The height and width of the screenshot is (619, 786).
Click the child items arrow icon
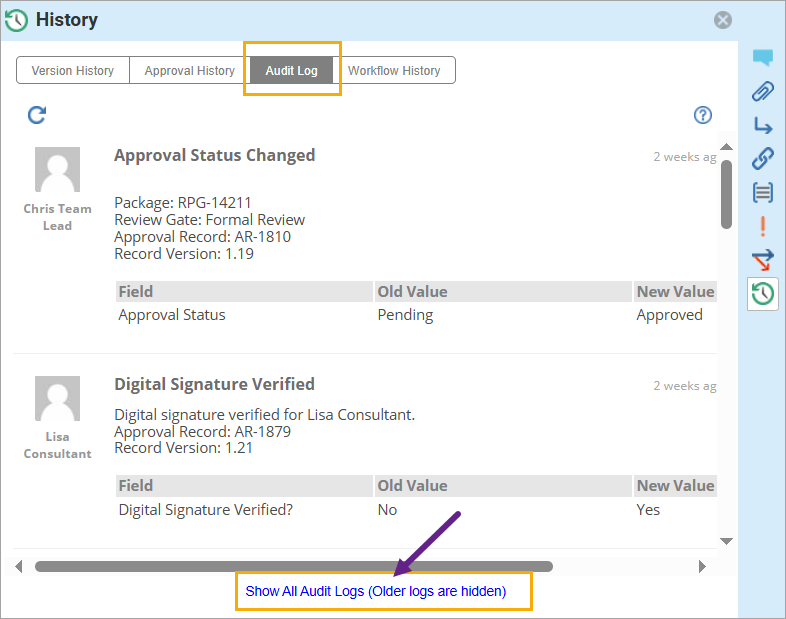763,125
